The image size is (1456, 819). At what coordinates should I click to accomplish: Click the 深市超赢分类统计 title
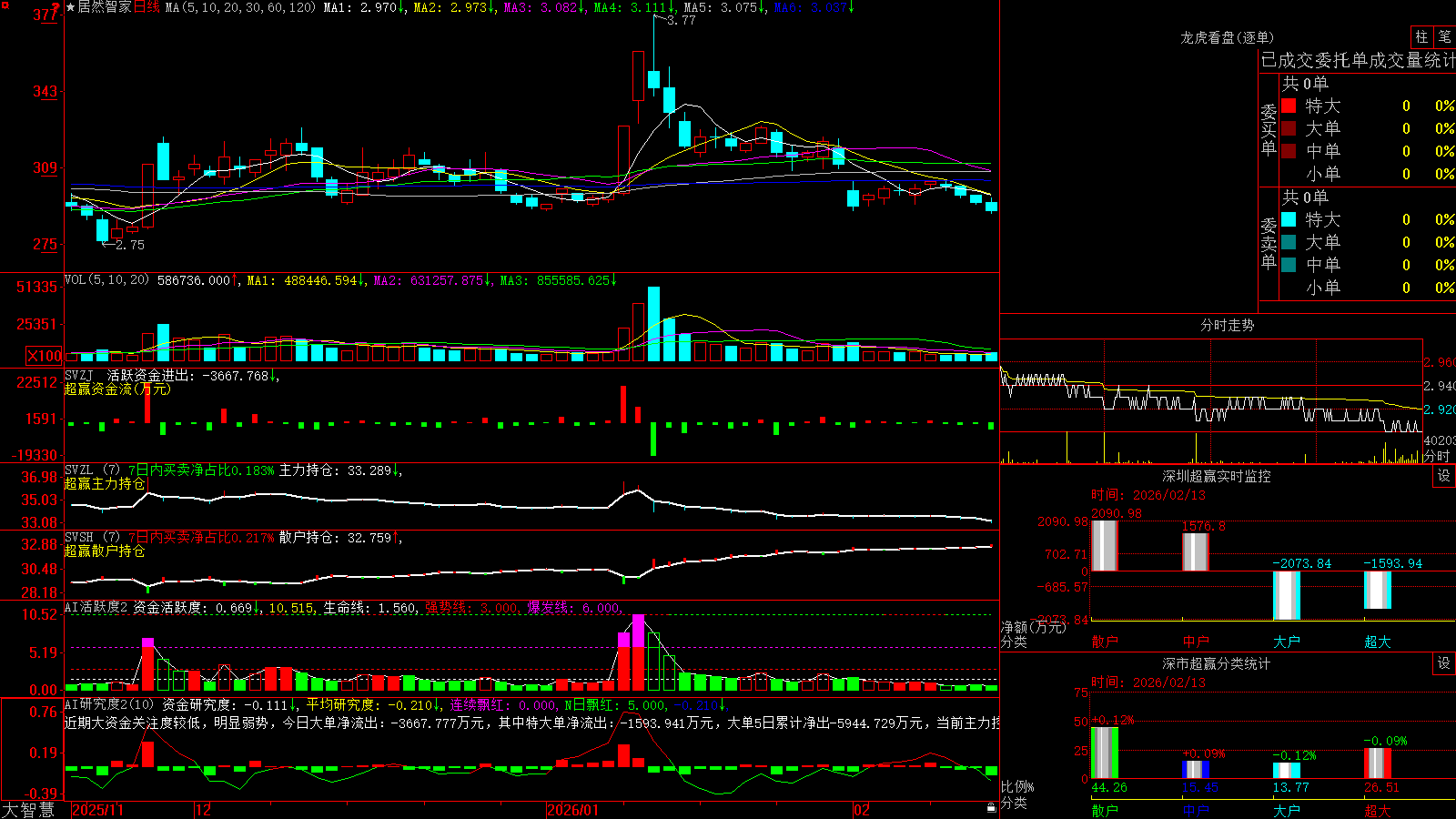point(1217,663)
